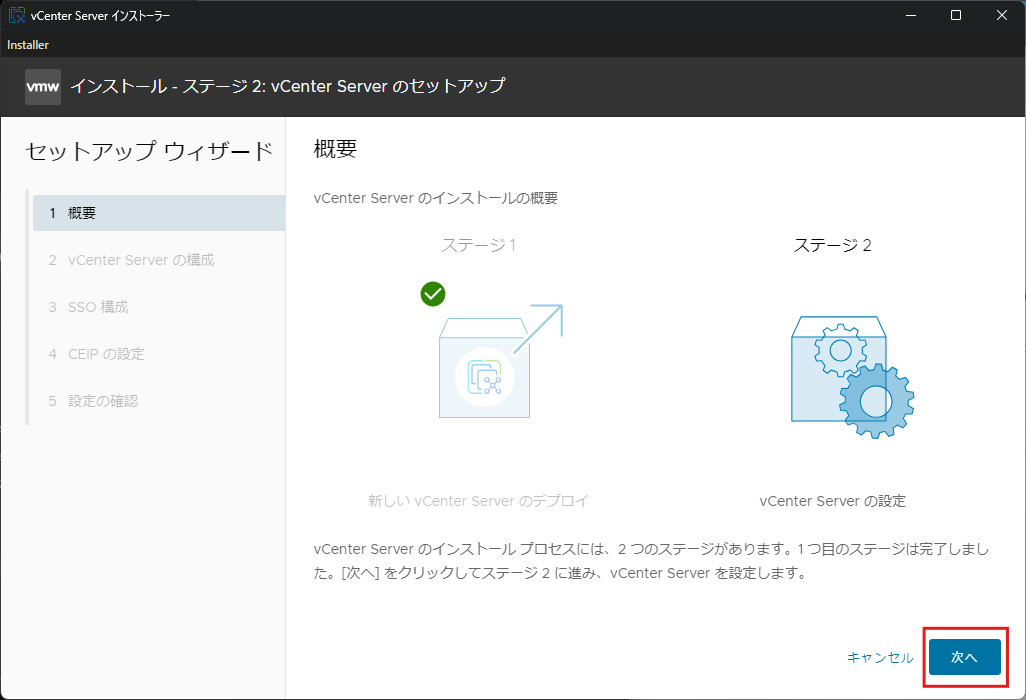The image size is (1026, 700).
Task: Minimize the installer window
Action: 910,15
